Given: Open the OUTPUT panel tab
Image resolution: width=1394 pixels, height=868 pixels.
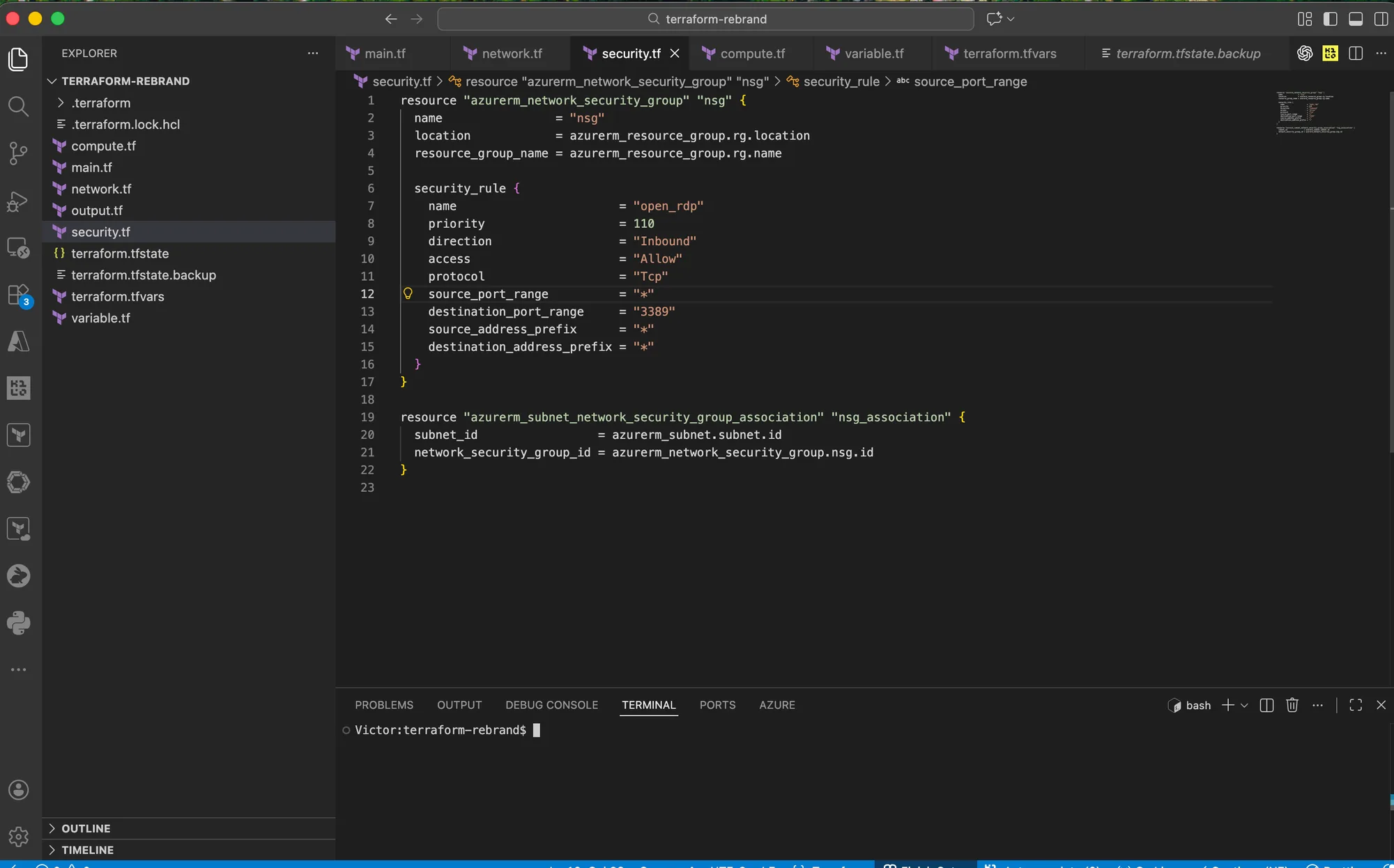Looking at the screenshot, I should [x=459, y=705].
